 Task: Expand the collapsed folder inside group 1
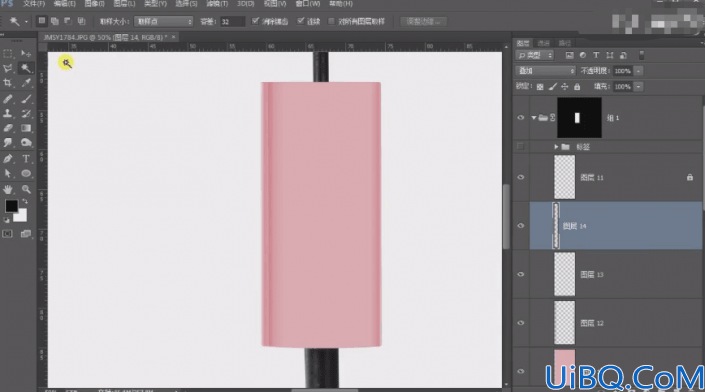click(556, 147)
